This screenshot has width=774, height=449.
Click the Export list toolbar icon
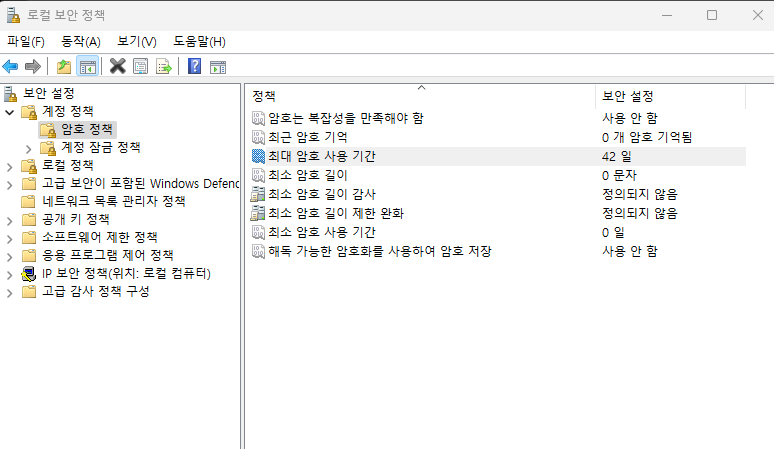(x=163, y=66)
